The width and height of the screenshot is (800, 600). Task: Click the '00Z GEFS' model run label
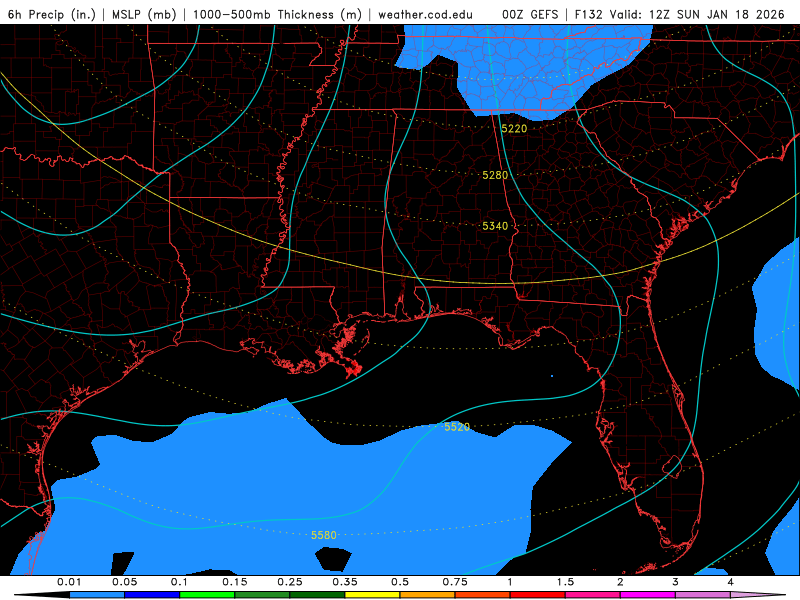(x=530, y=14)
